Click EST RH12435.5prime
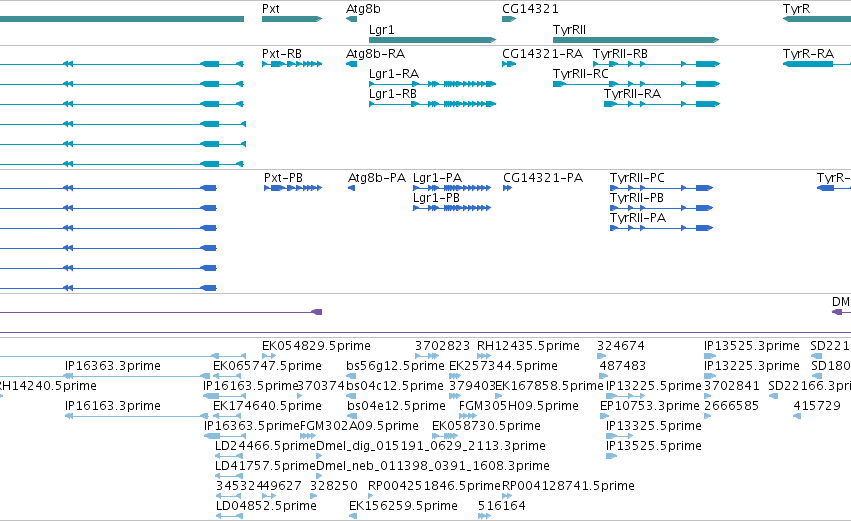 pyautogui.click(x=528, y=346)
